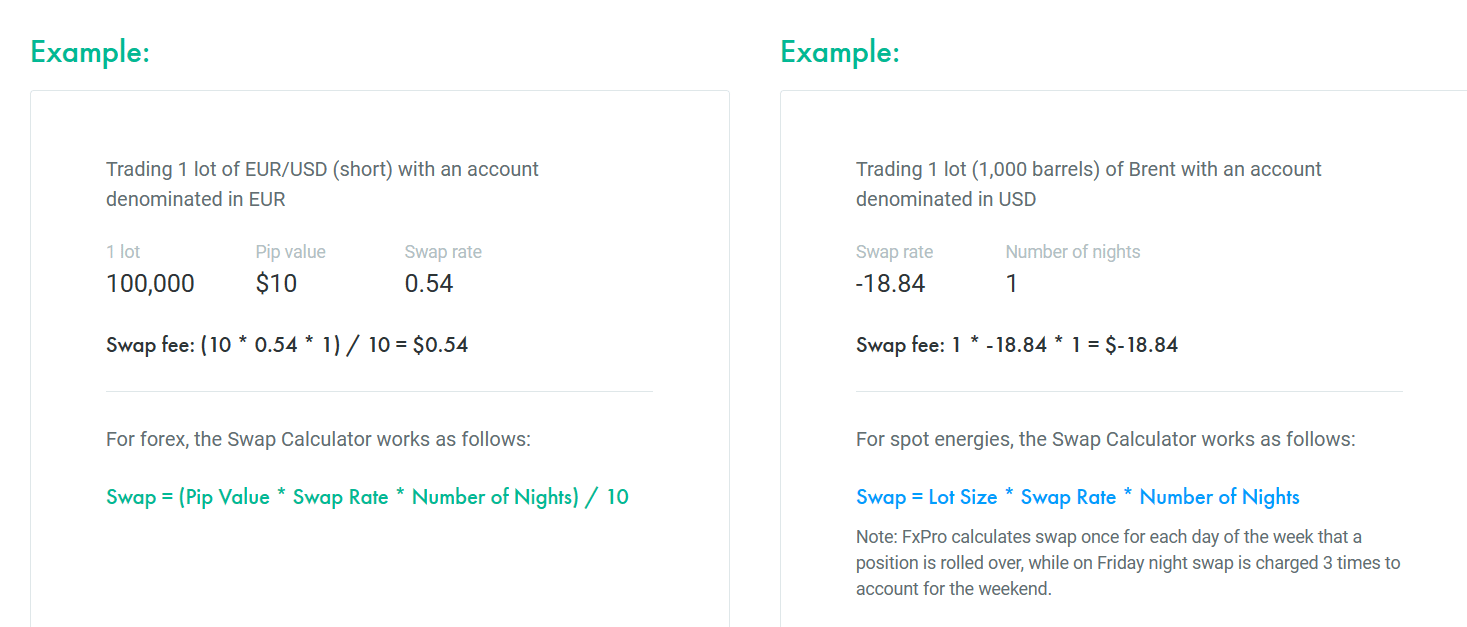Click the EUR/USD trading description text
Viewport: 1467px width, 627px height.
click(322, 184)
